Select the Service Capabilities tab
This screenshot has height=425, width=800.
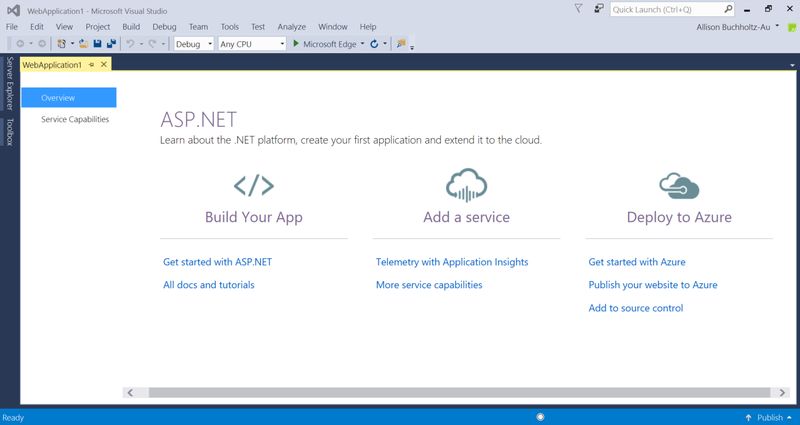coord(75,119)
